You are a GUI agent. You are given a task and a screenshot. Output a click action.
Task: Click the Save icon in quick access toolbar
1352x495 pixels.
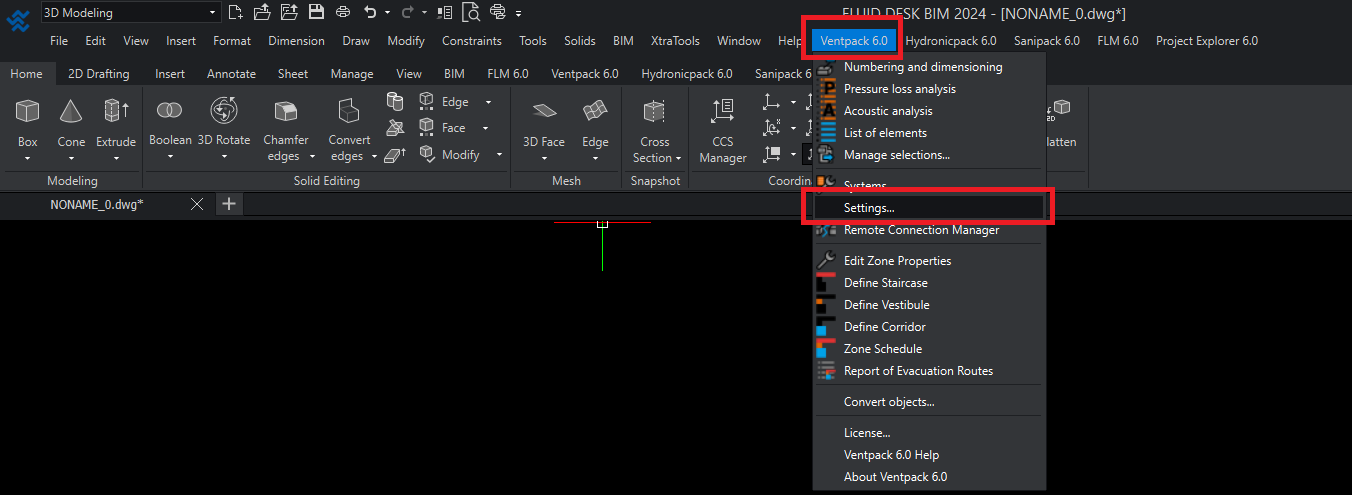click(x=316, y=13)
